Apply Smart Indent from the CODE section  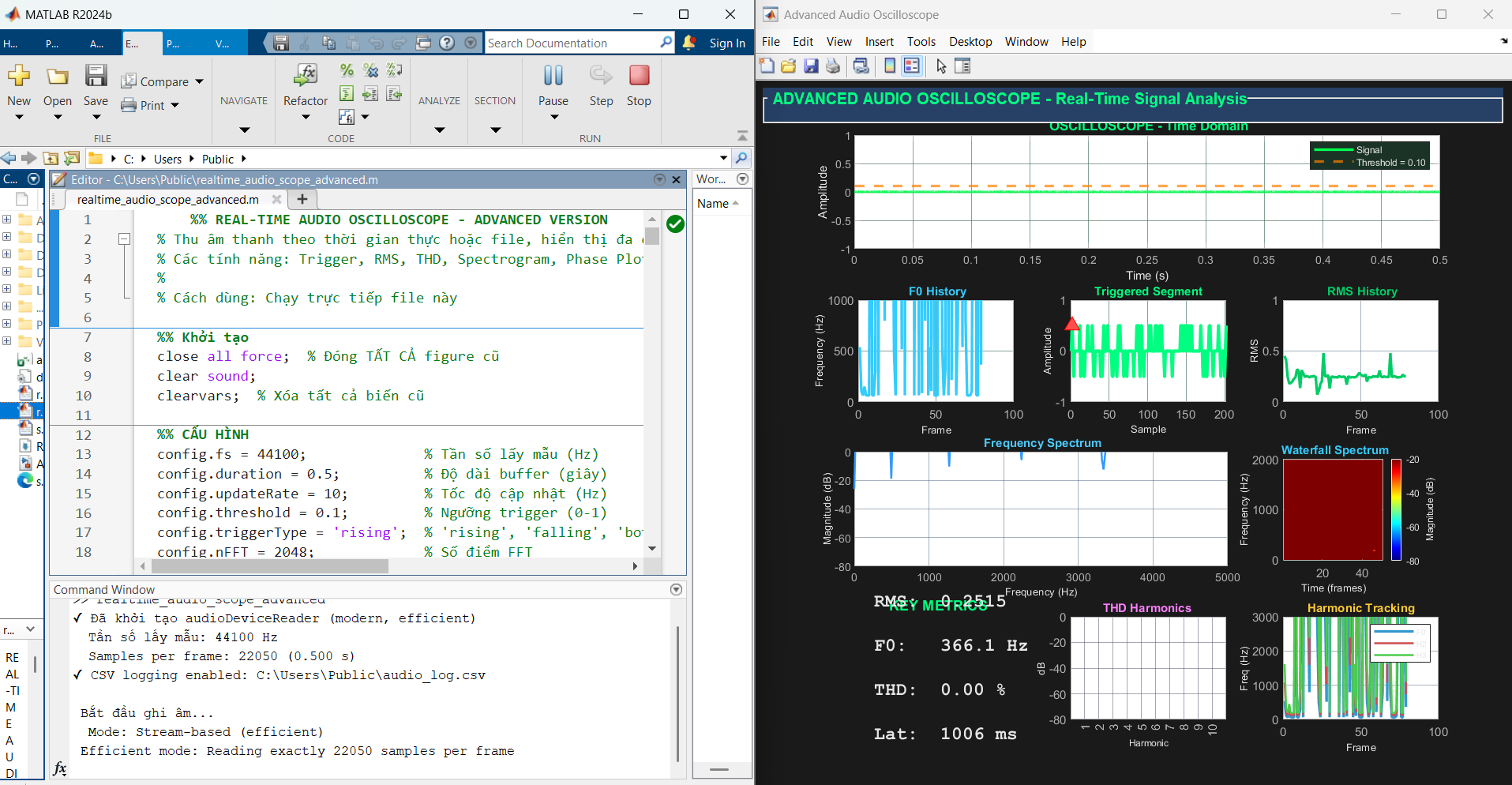(347, 93)
